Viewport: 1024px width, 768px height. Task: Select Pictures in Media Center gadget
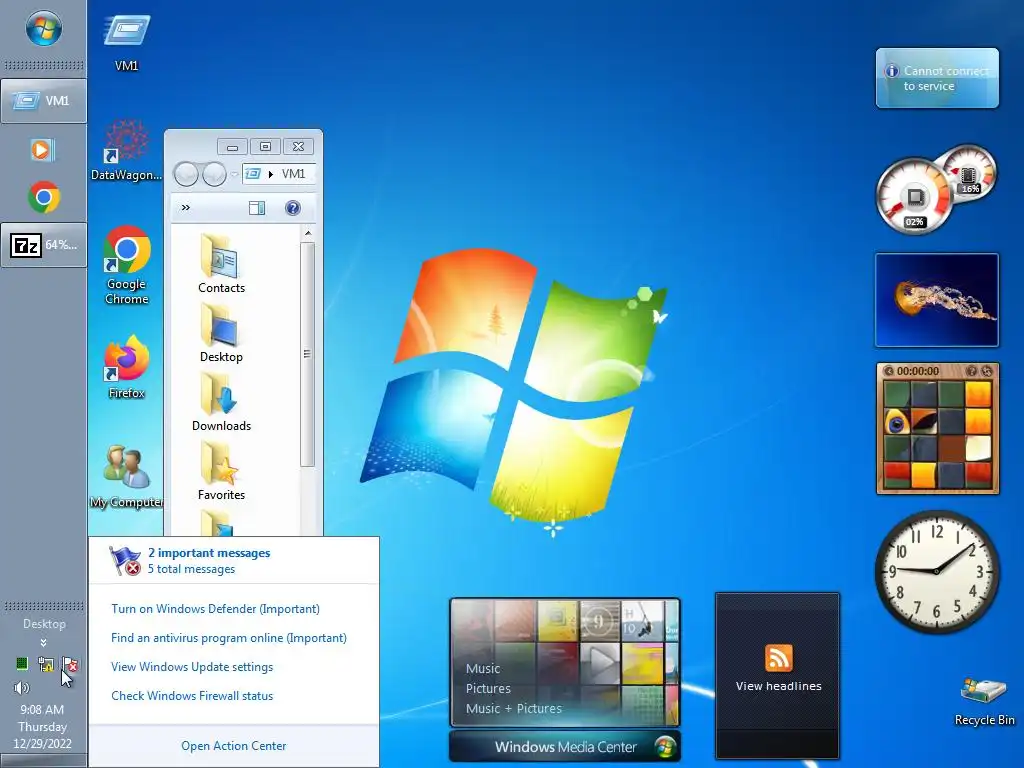point(488,688)
